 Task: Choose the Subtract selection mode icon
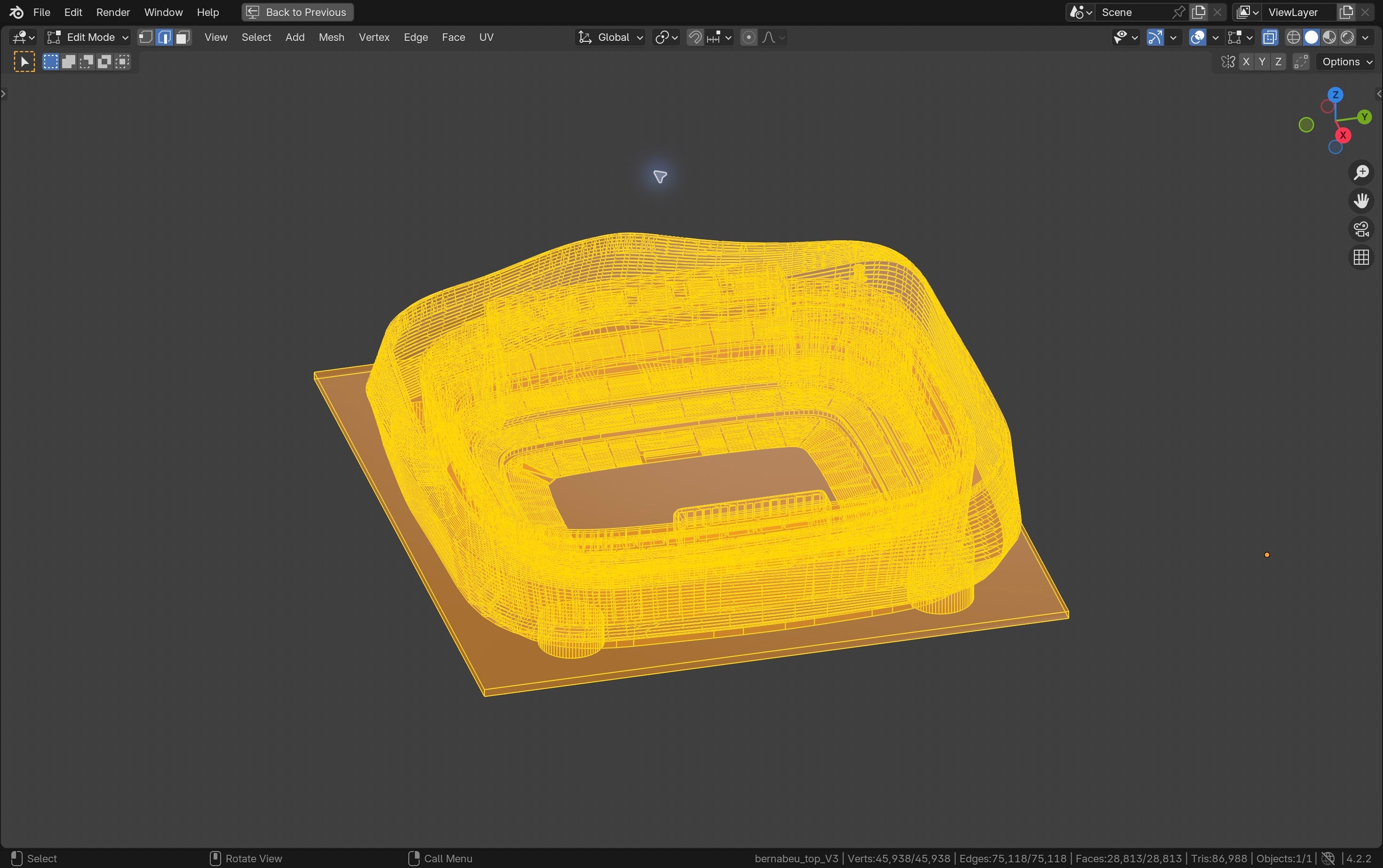click(x=86, y=62)
